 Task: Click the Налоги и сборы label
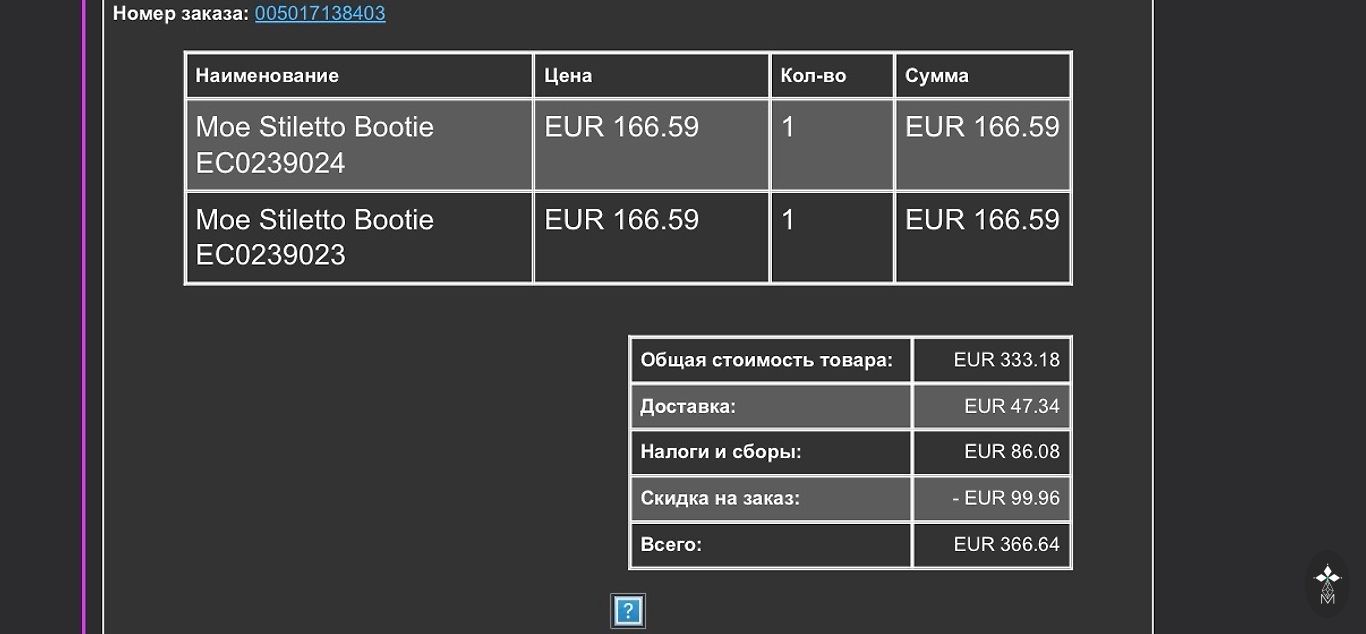(721, 452)
